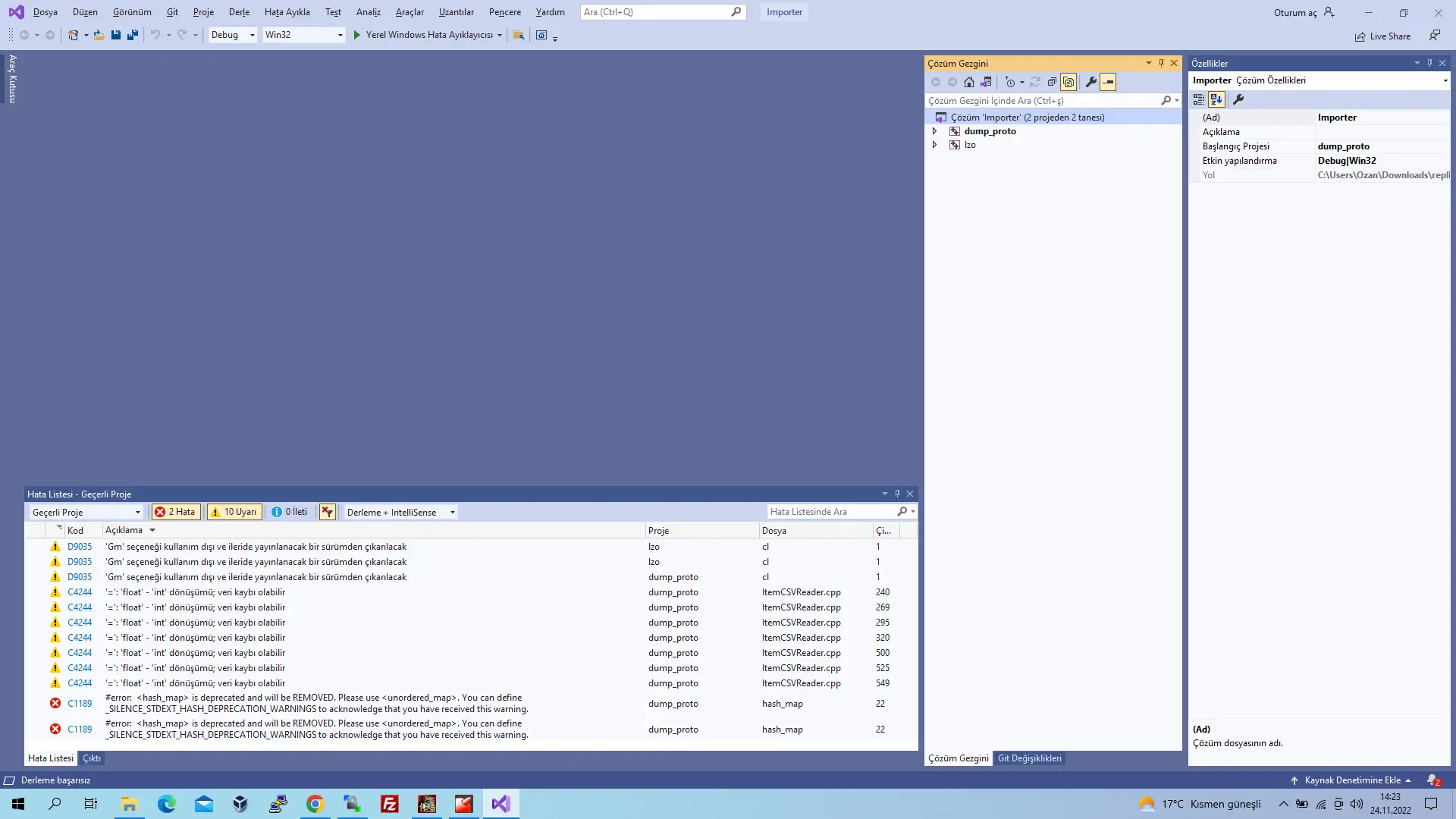Click error code link C1189
The image size is (1456, 819).
click(80, 704)
